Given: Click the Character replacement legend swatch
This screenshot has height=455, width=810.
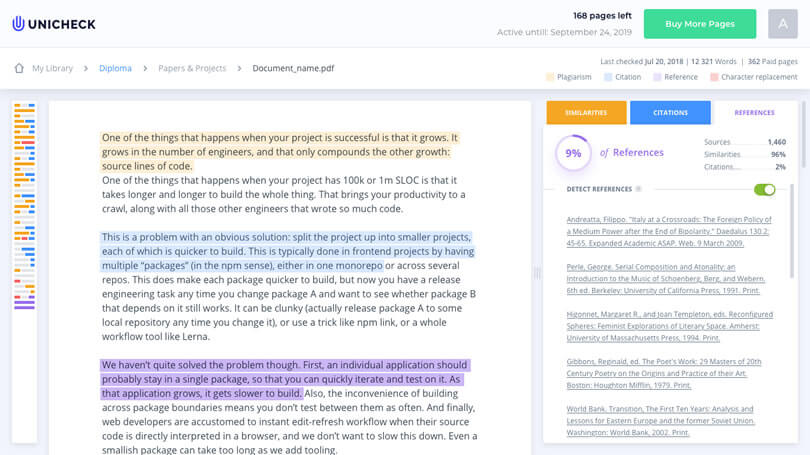Looking at the screenshot, I should 714,77.
